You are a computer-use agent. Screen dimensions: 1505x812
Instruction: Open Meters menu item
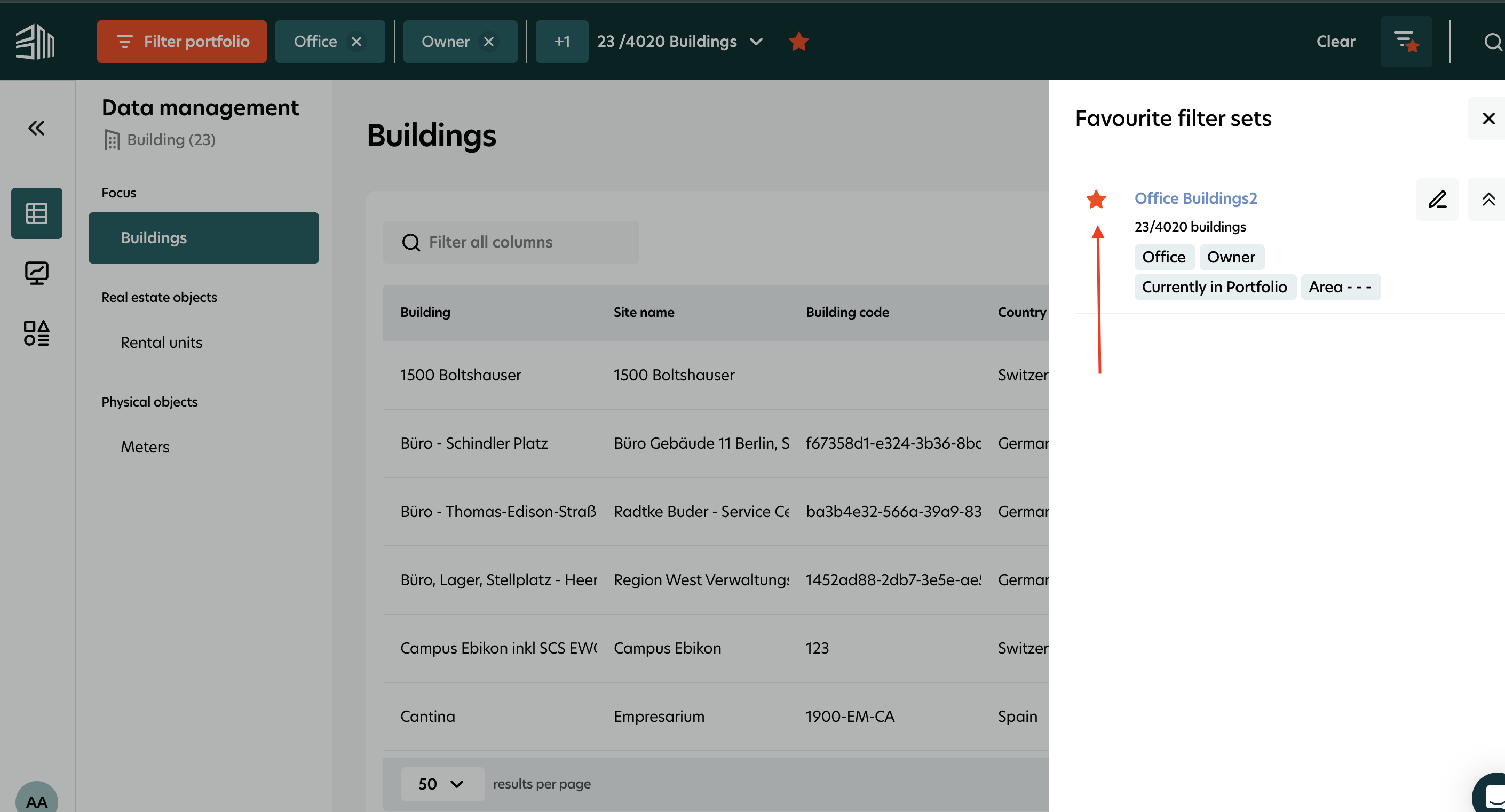tap(146, 447)
